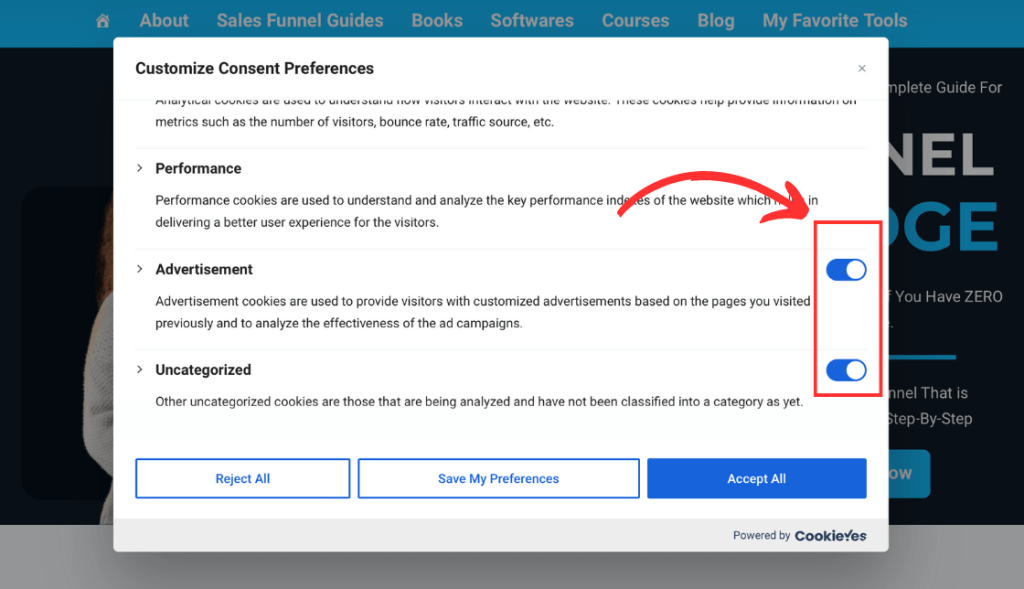Expand the Uncategorized cookies section
The width and height of the screenshot is (1024, 589).
point(140,369)
